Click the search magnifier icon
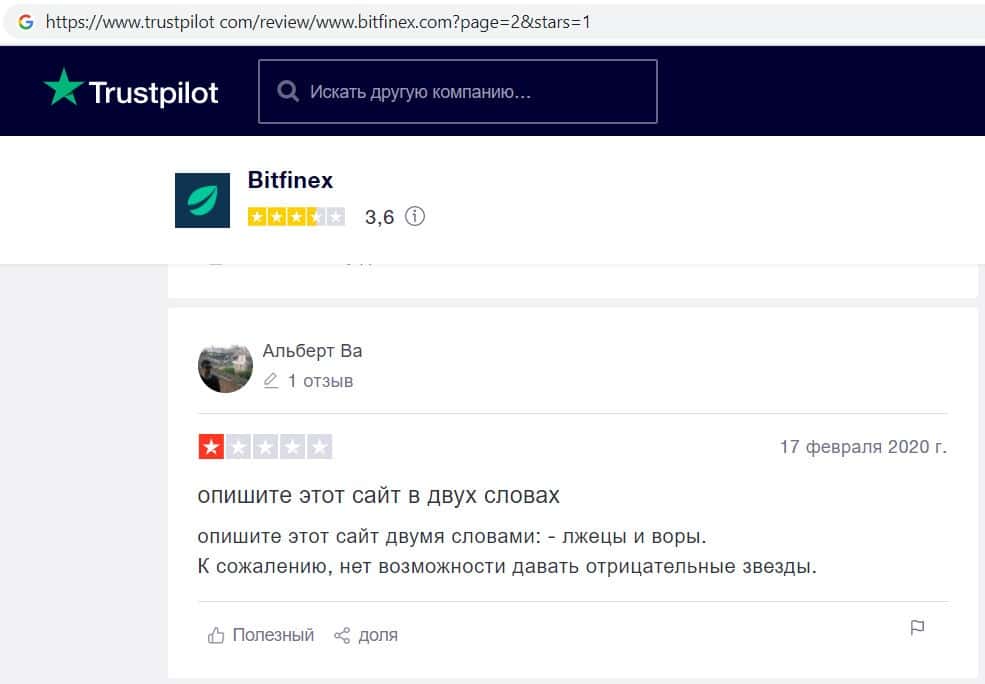Screen dimensions: 985x684 [288, 91]
